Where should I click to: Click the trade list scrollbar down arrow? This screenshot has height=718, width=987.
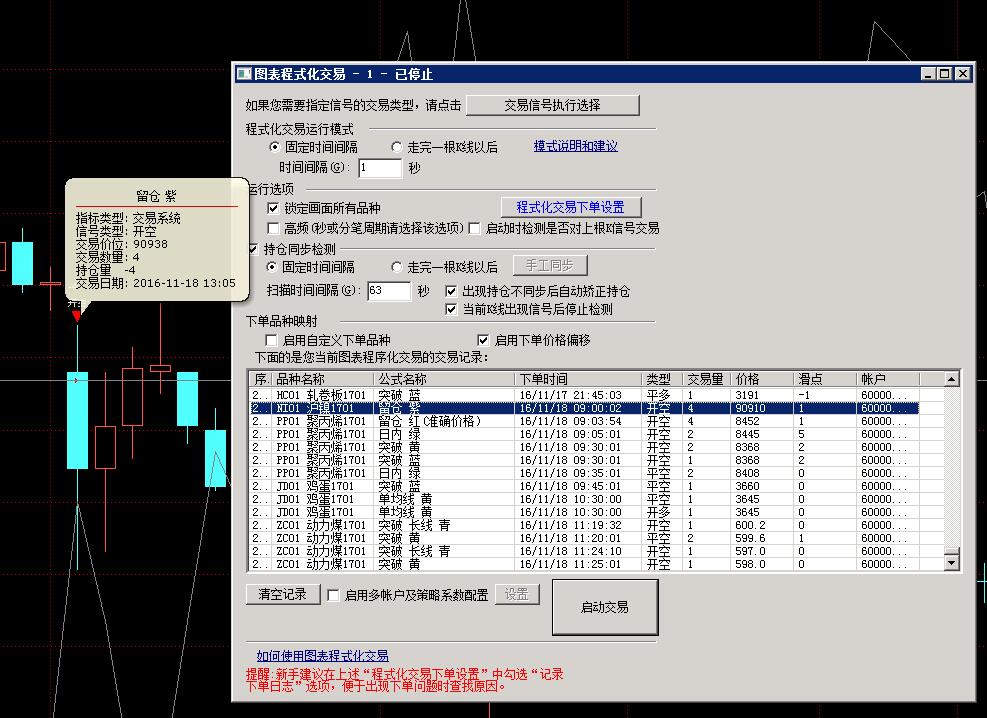pyautogui.click(x=952, y=563)
